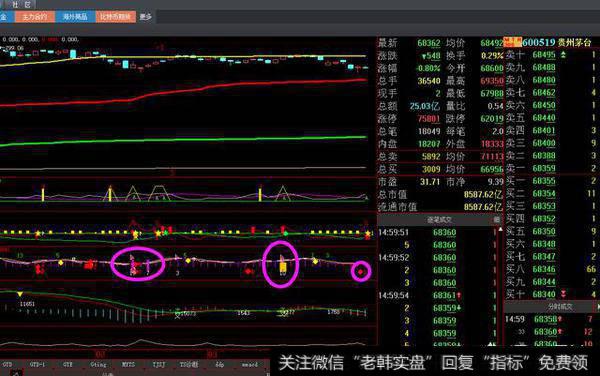Switch to the ddp indicator tab
600x376 pixels.
[x=220, y=365]
